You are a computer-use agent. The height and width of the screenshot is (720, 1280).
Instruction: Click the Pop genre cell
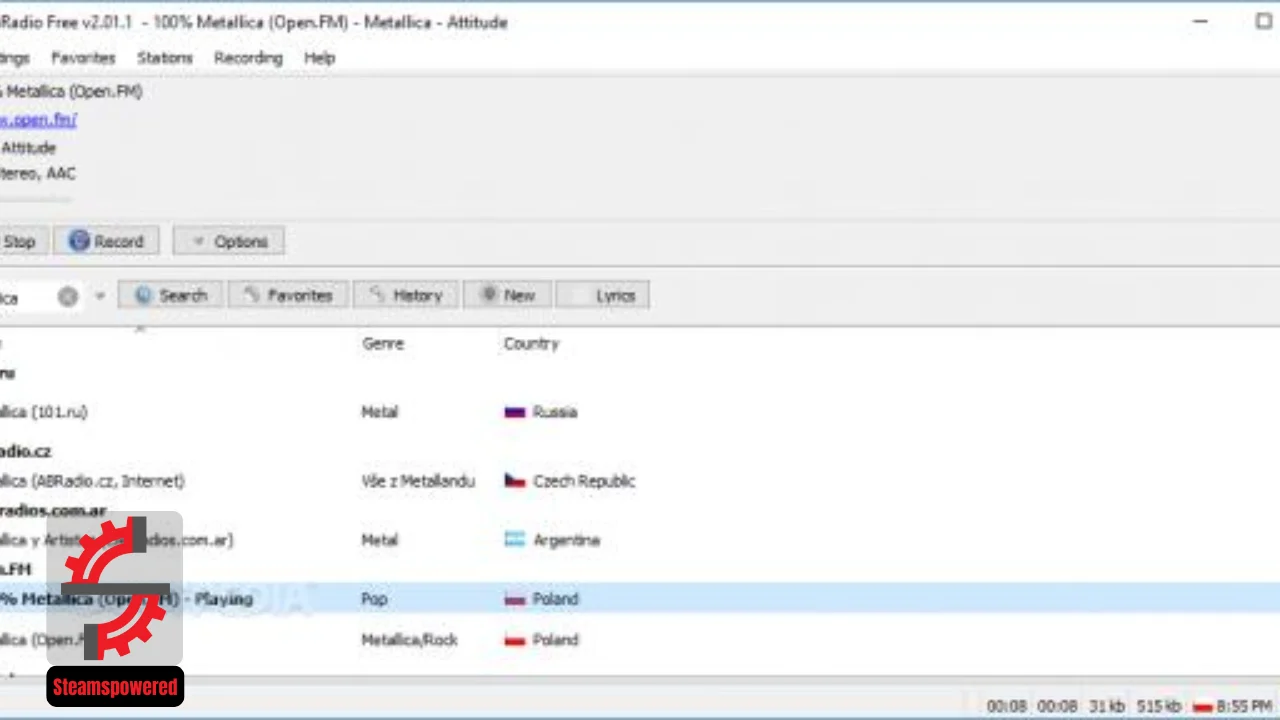tap(374, 599)
